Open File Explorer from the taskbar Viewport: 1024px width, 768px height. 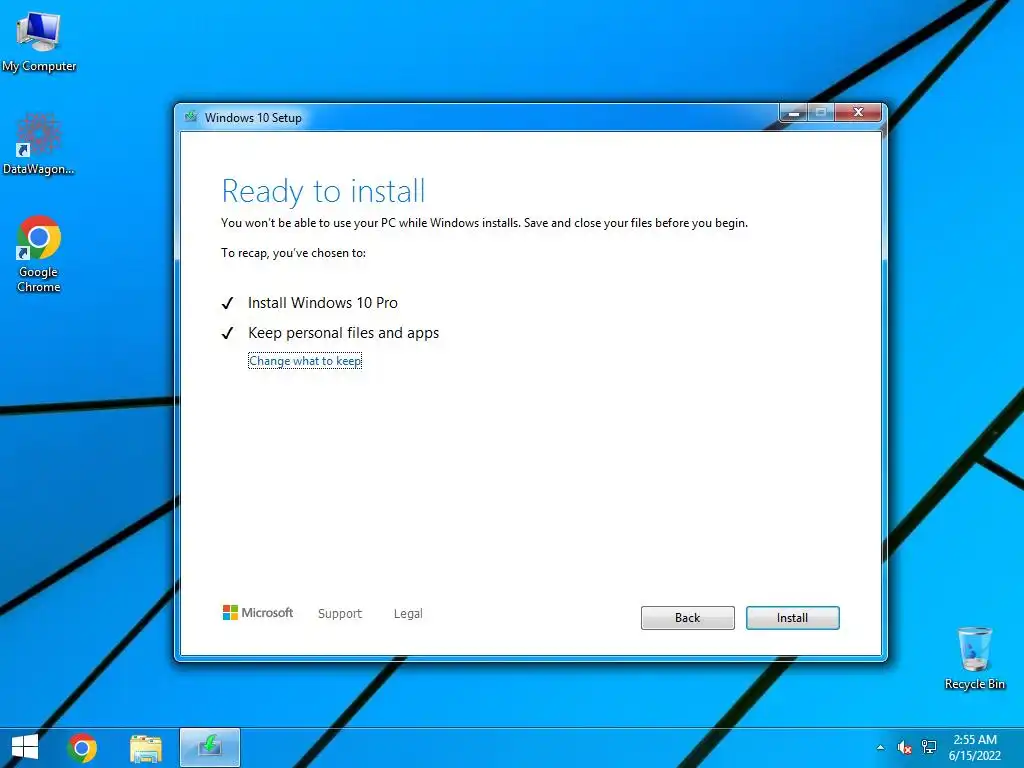[x=146, y=748]
